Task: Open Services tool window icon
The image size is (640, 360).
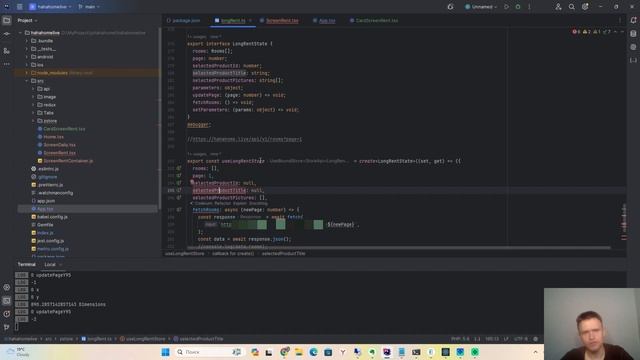Action: coord(7,287)
